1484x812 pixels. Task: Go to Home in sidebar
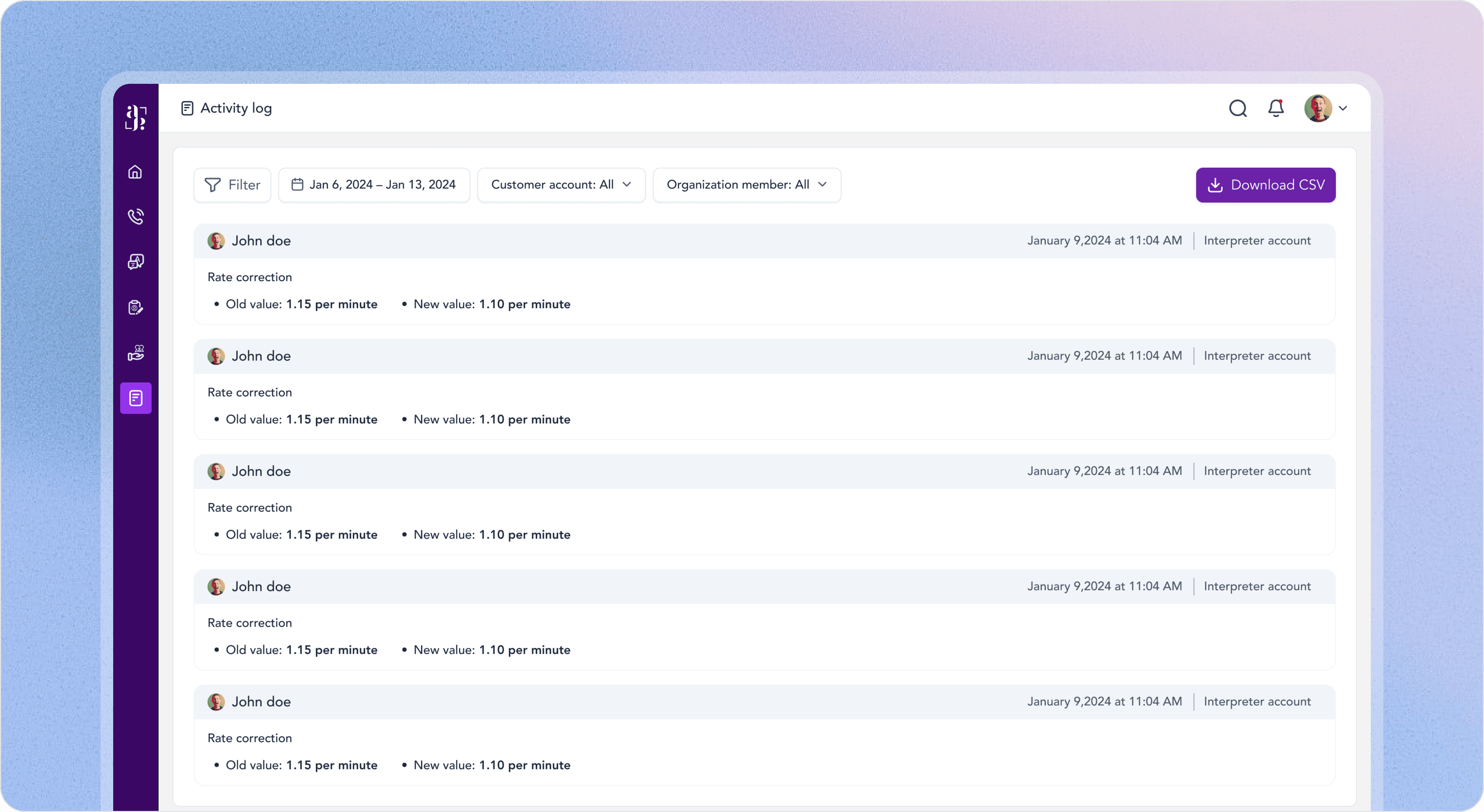click(136, 172)
